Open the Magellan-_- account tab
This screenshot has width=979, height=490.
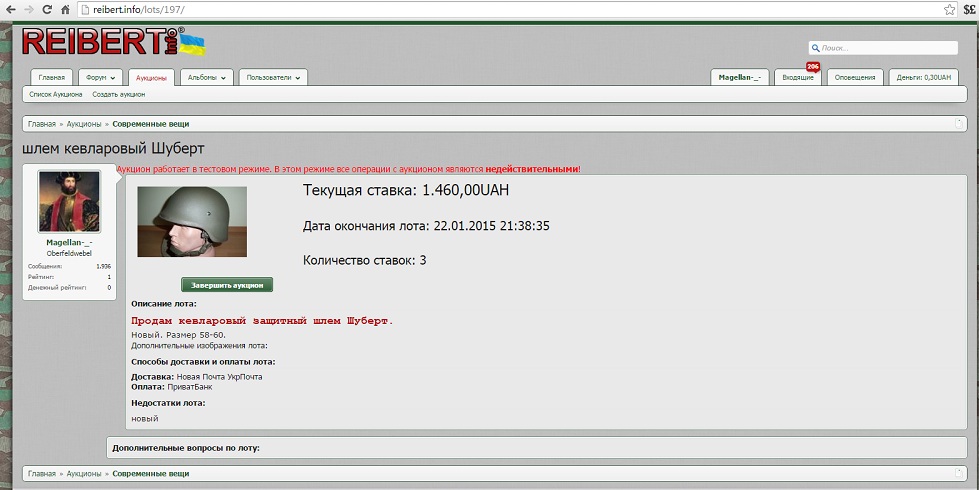tap(740, 77)
